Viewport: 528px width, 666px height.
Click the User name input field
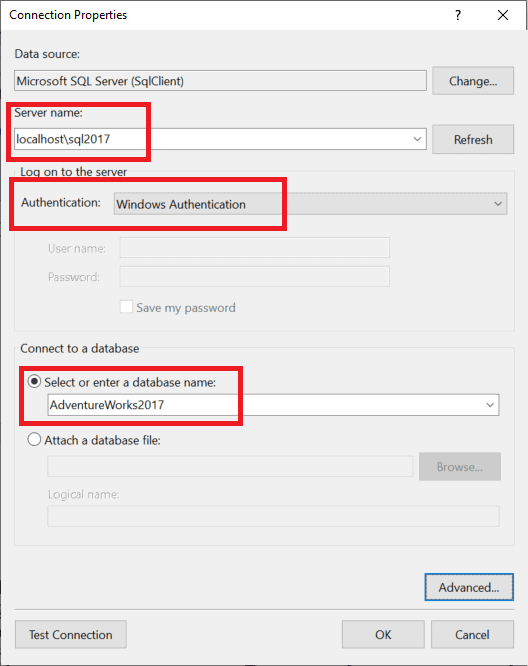point(254,248)
